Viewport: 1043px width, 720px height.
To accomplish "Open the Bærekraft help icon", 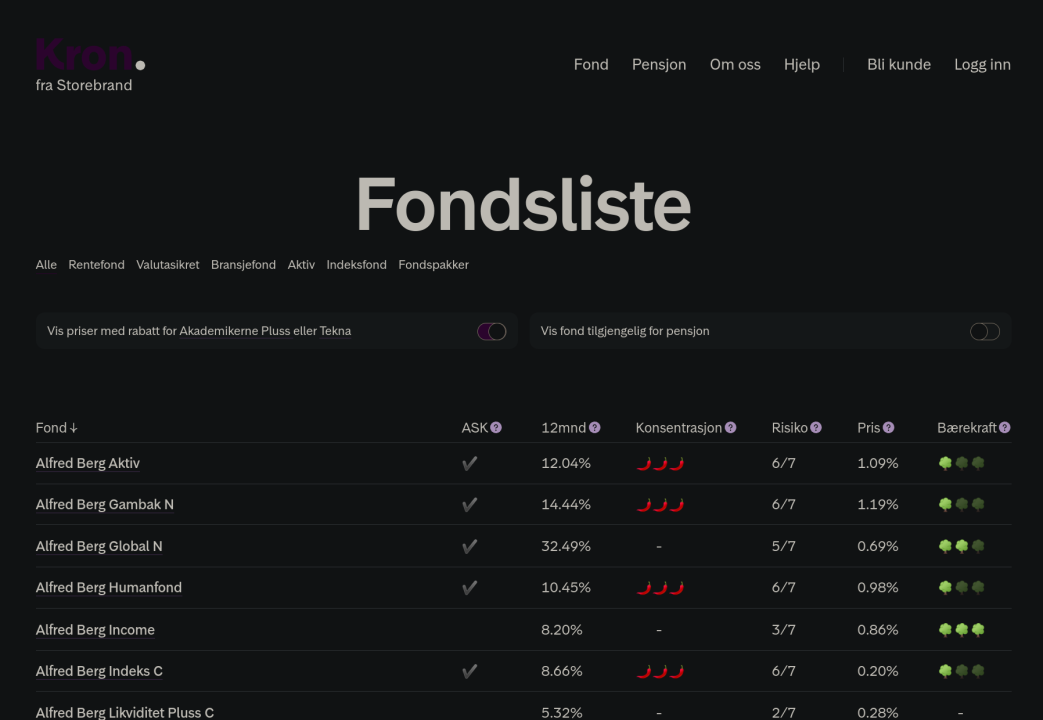I will point(1005,428).
